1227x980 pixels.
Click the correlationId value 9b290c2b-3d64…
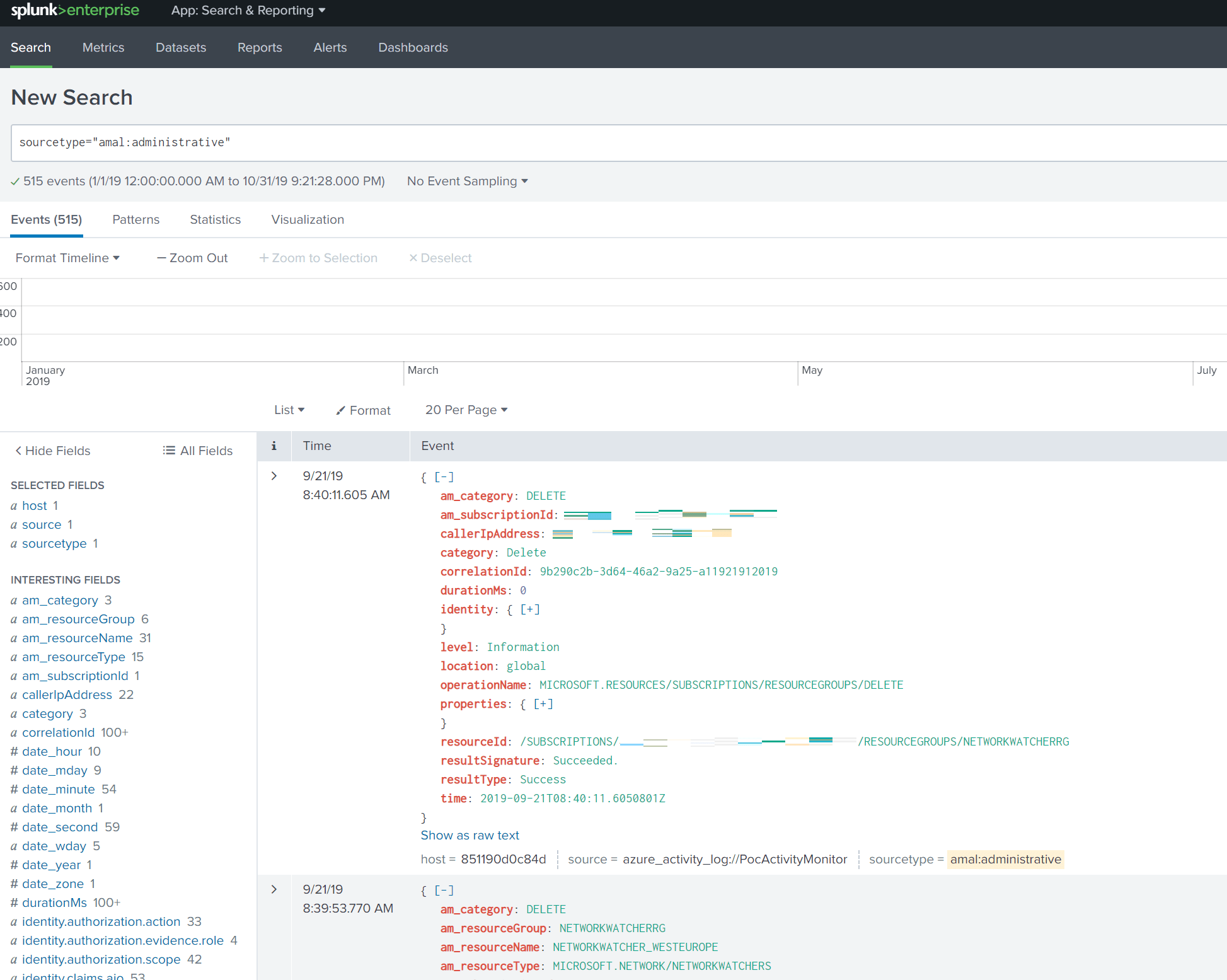(659, 572)
